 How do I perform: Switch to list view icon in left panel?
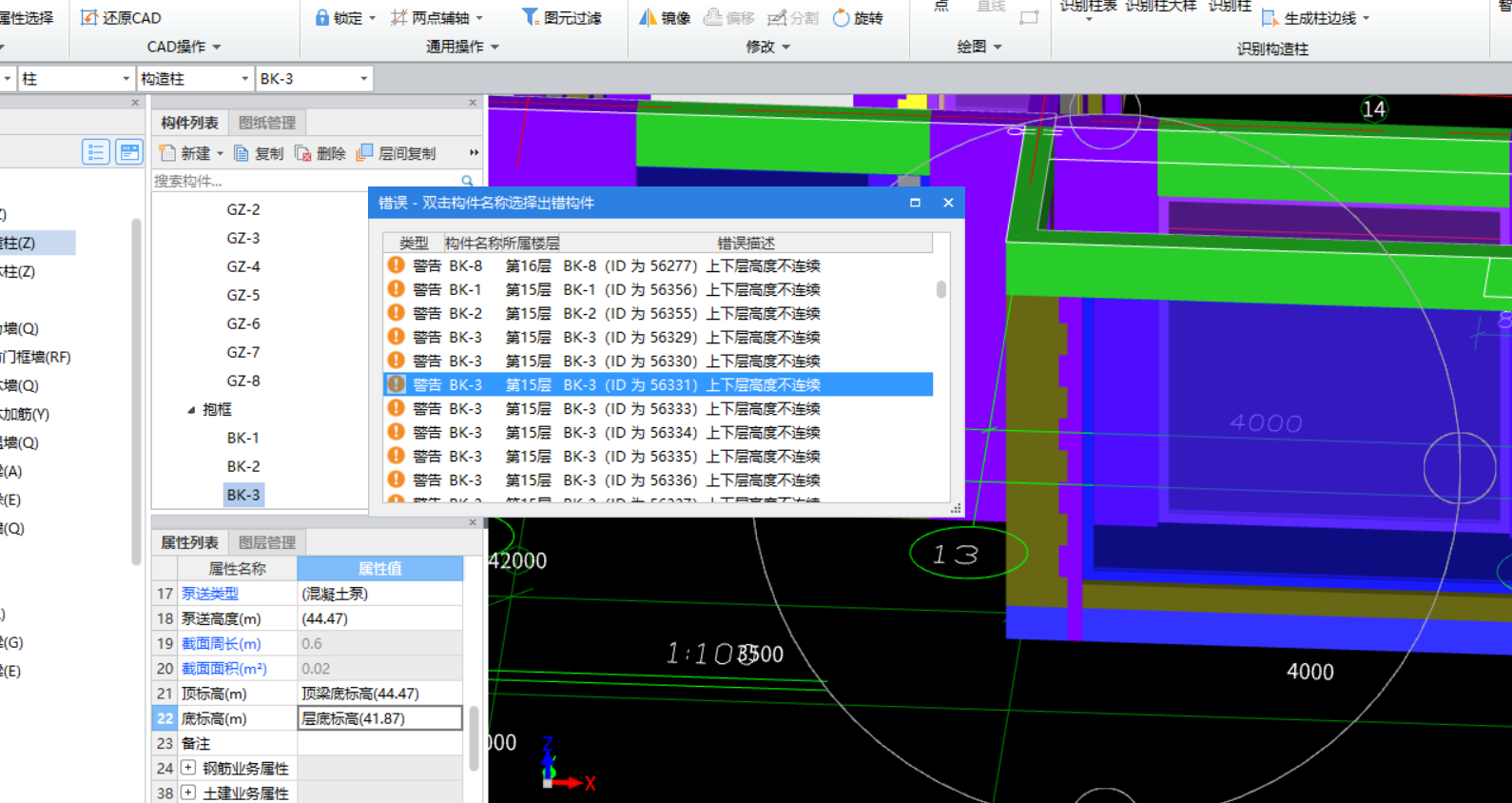(x=96, y=152)
